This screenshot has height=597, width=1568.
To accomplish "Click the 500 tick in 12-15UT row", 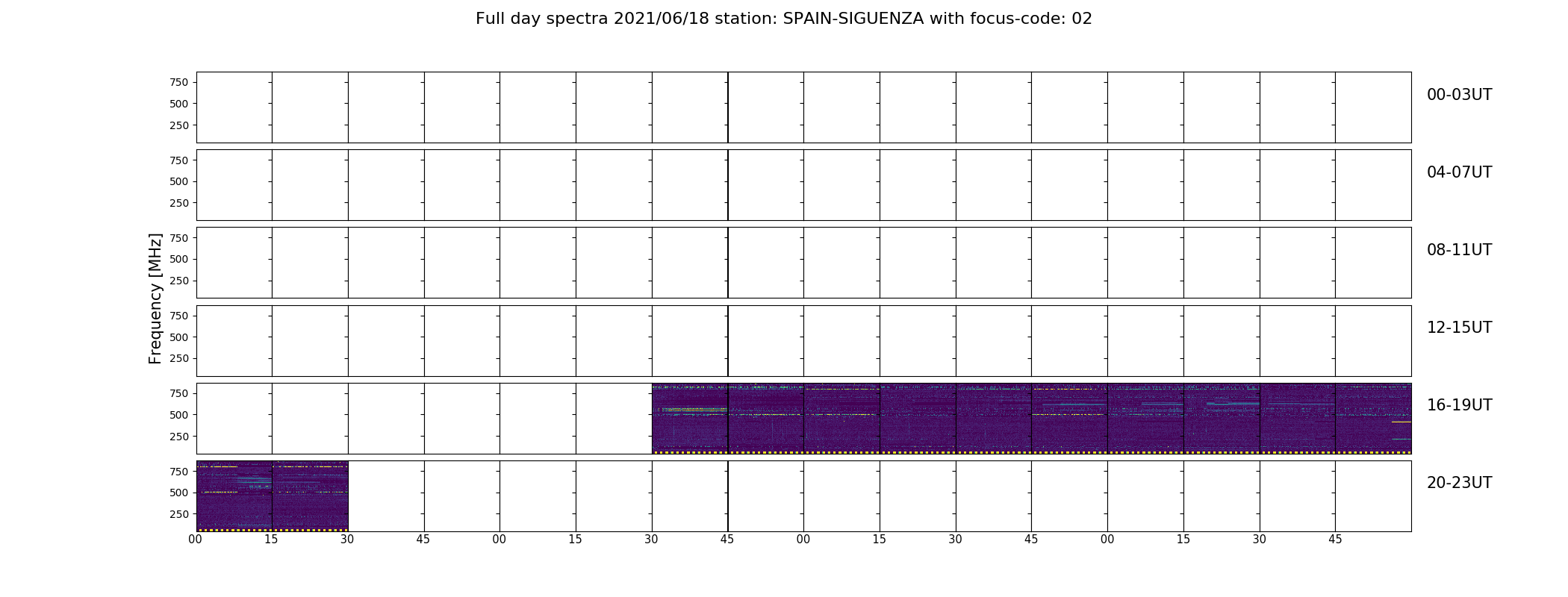I will click(x=179, y=337).
